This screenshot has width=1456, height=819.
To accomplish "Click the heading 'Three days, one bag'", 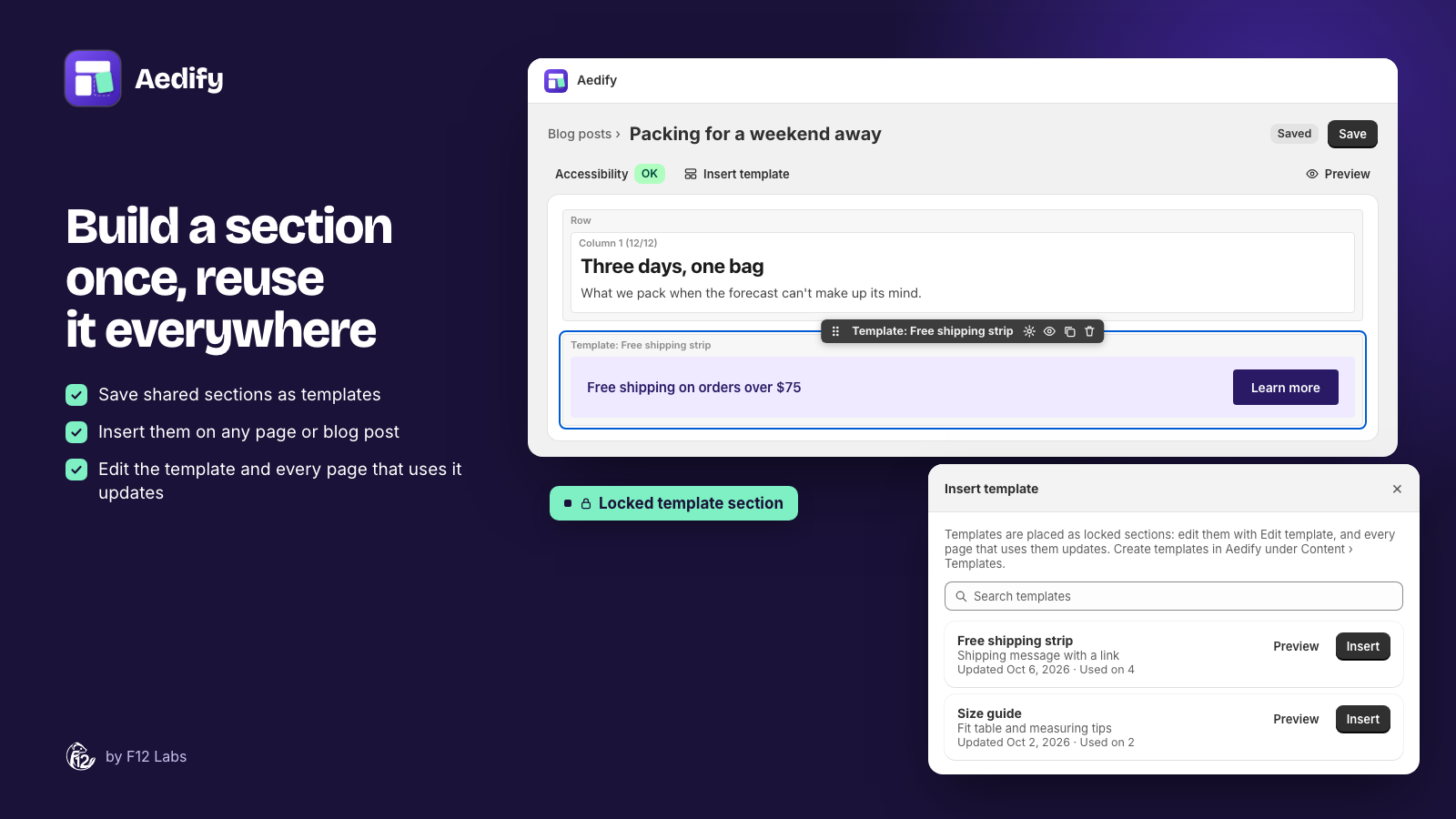I will pos(672,267).
